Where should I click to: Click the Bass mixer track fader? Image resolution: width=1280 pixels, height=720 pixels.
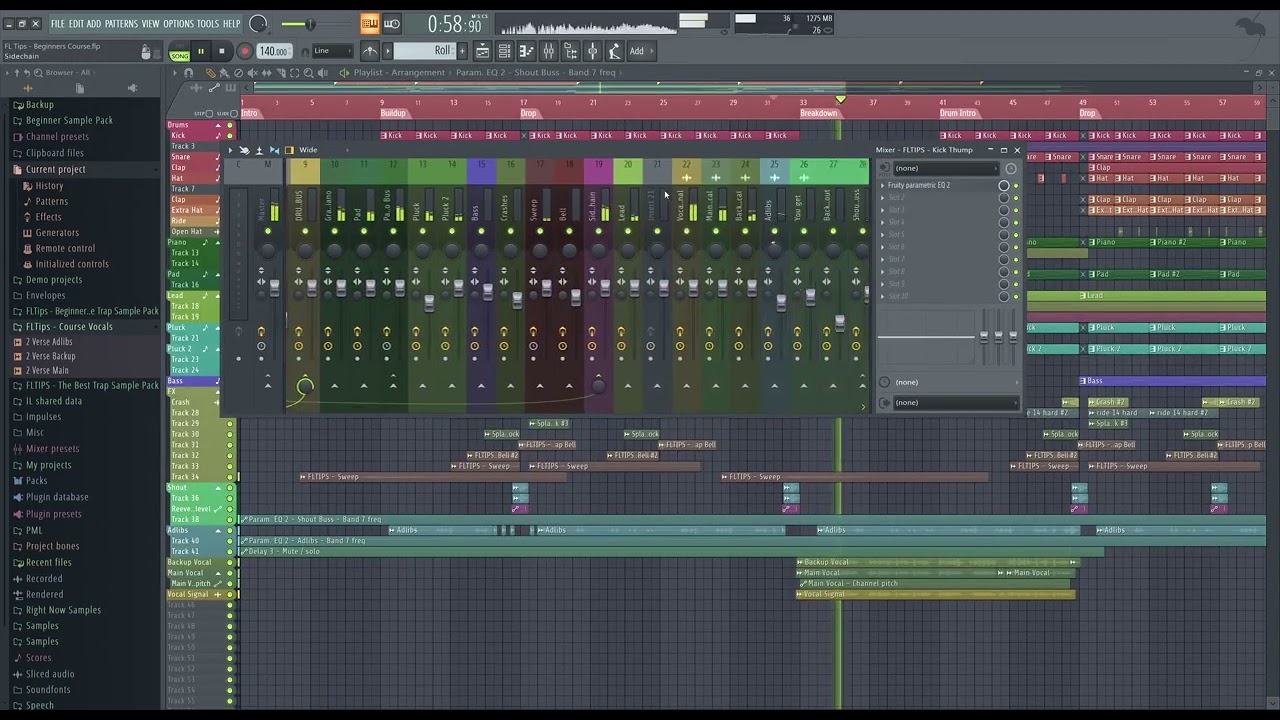[488, 292]
